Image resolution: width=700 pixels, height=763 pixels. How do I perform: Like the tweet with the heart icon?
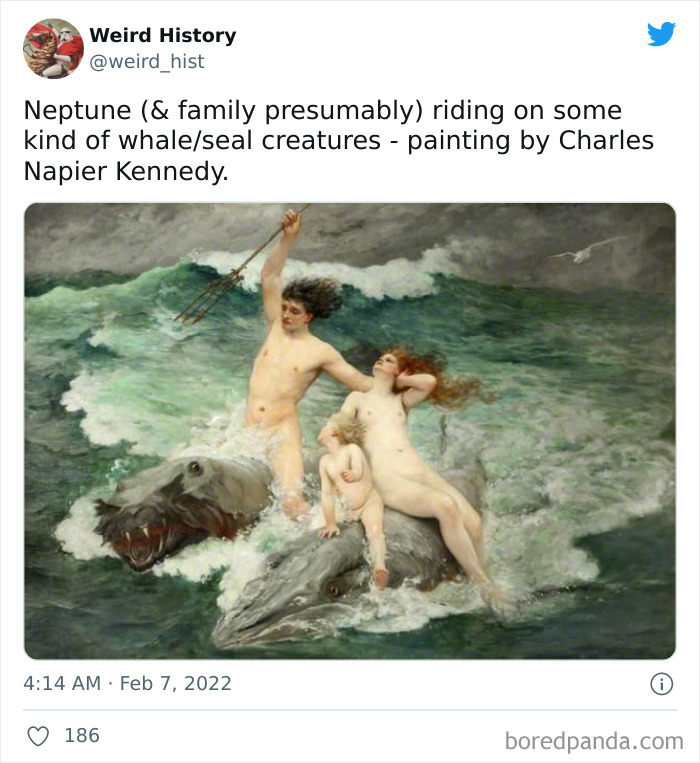pos(38,736)
